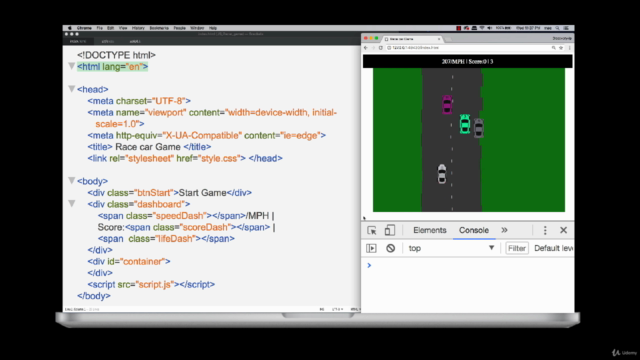The width and height of the screenshot is (640, 360).
Task: Open the DevTools three-dot customize menu
Action: [x=544, y=230]
